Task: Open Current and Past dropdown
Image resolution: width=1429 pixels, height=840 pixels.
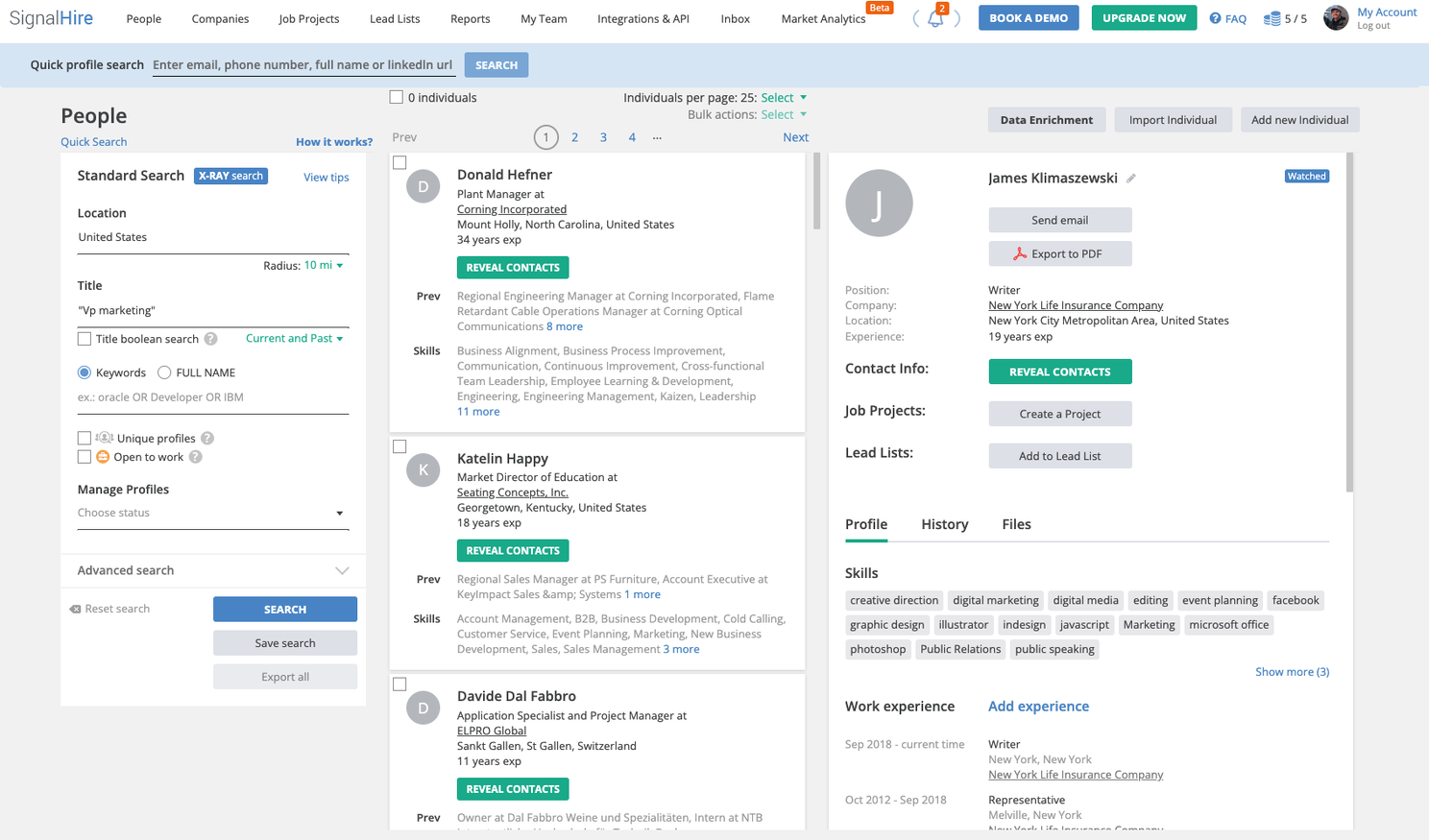Action: (295, 338)
